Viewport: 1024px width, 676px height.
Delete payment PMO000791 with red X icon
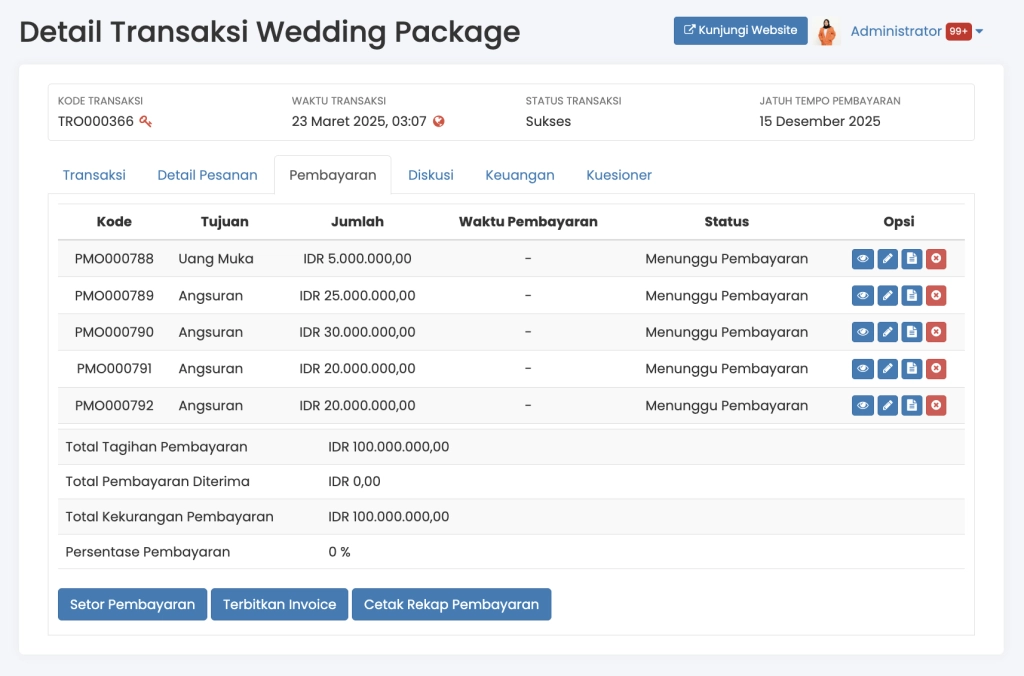(936, 369)
